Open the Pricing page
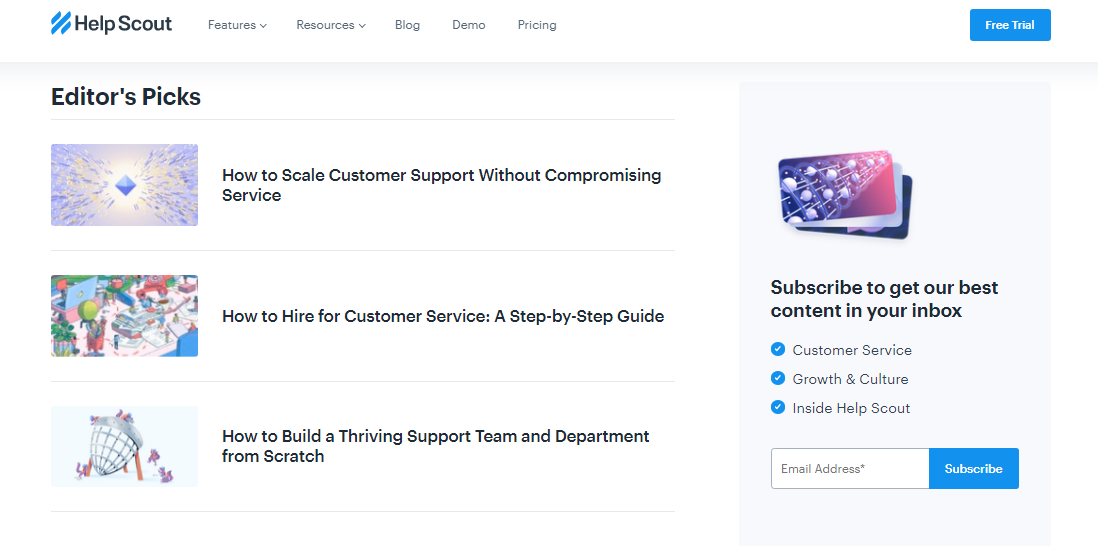Image resolution: width=1098 pixels, height=546 pixels. tap(537, 25)
